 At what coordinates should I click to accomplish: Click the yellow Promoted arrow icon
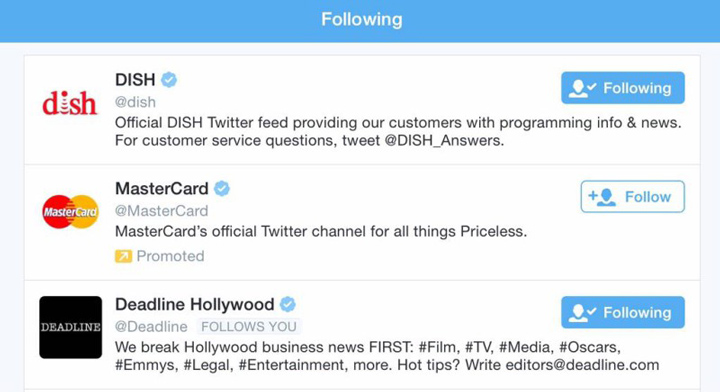123,256
